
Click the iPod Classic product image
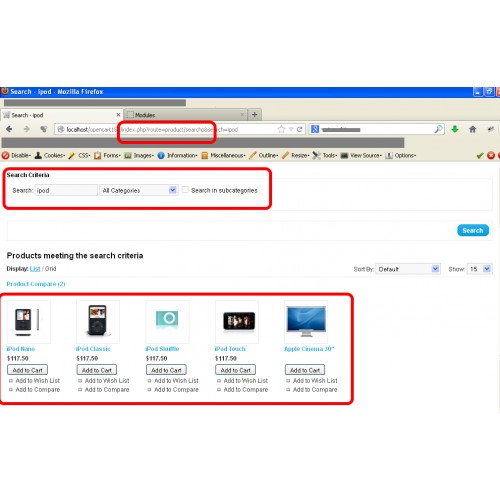98,322
